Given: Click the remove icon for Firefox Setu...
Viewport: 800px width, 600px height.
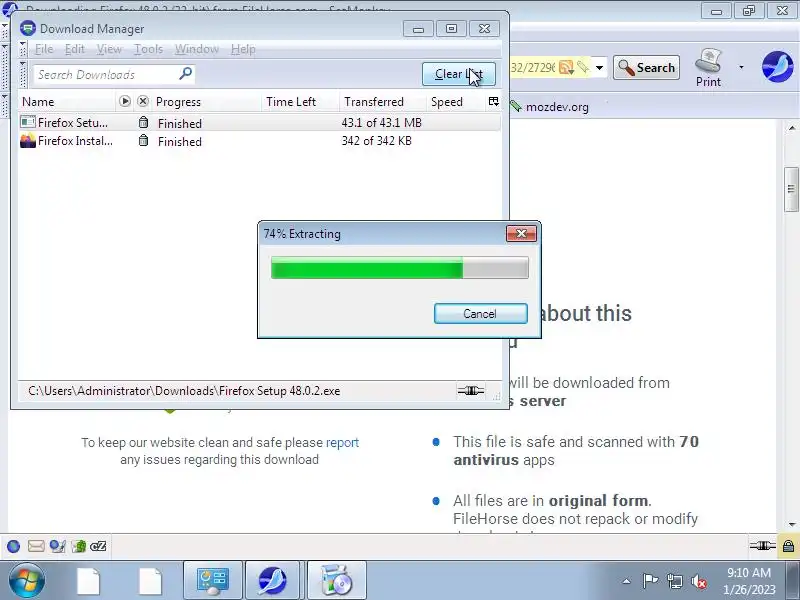Looking at the screenshot, I should 143,122.
